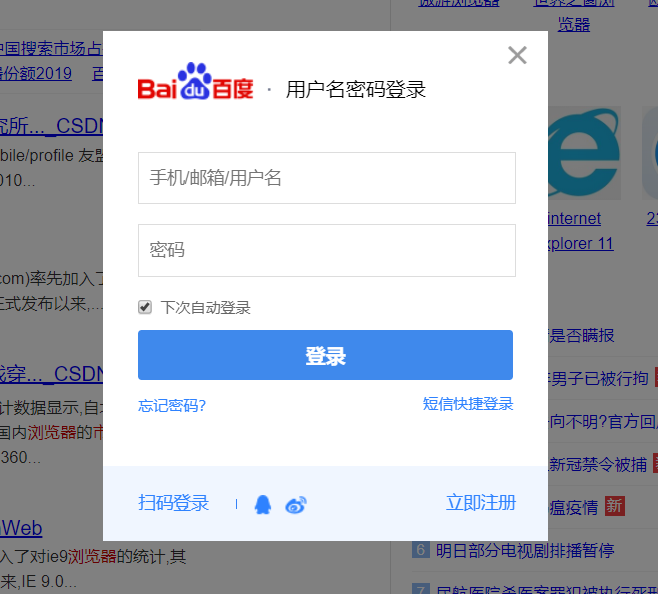The width and height of the screenshot is (658, 594).
Task: Click the Weibo login icon
Action: [296, 505]
